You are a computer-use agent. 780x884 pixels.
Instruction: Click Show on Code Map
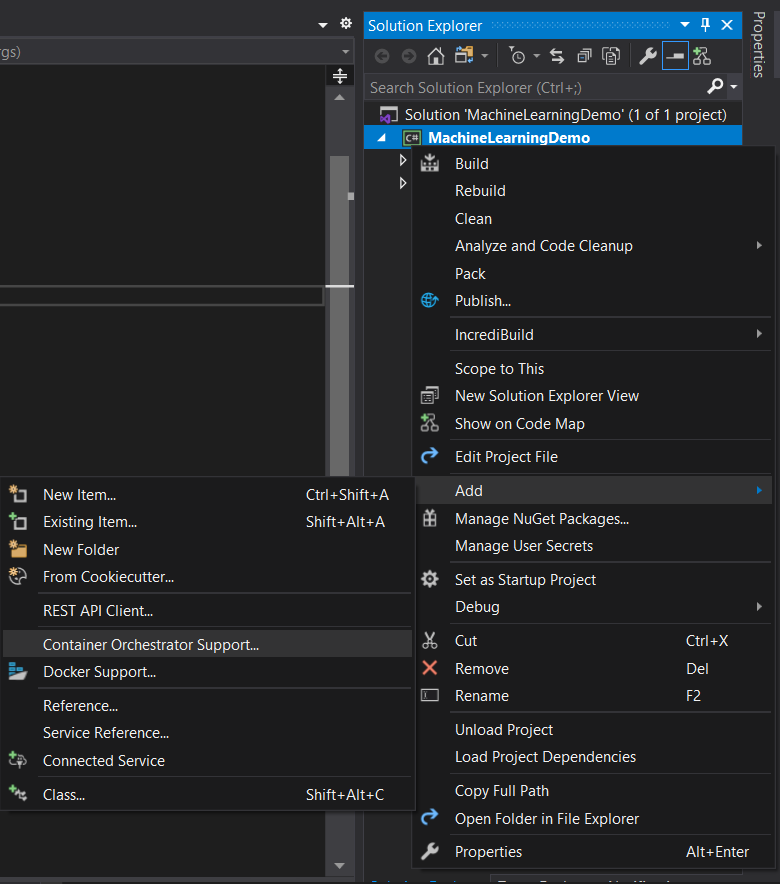click(593, 423)
